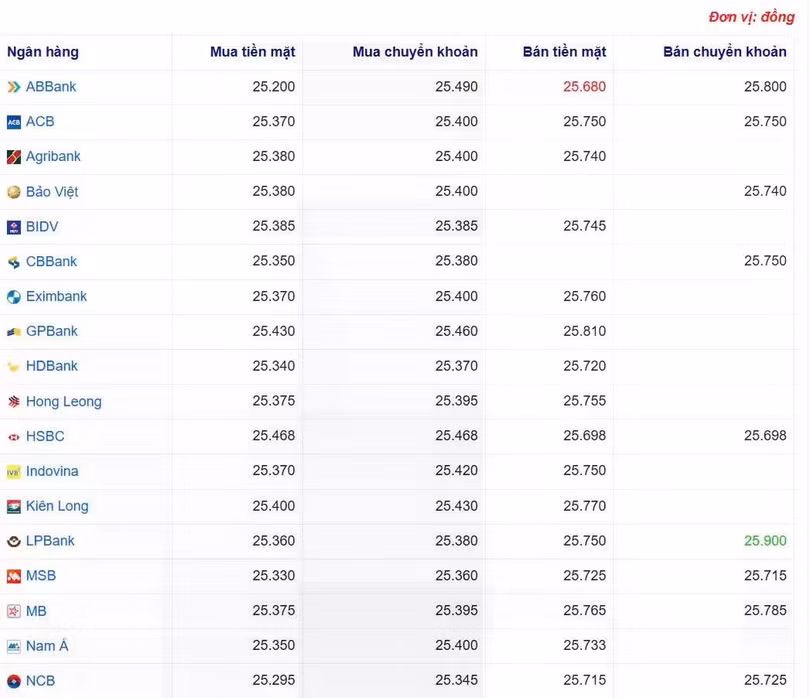Screen dimensions: 810x698
Task: Click the ABBank logo icon
Action: pyautogui.click(x=14, y=87)
